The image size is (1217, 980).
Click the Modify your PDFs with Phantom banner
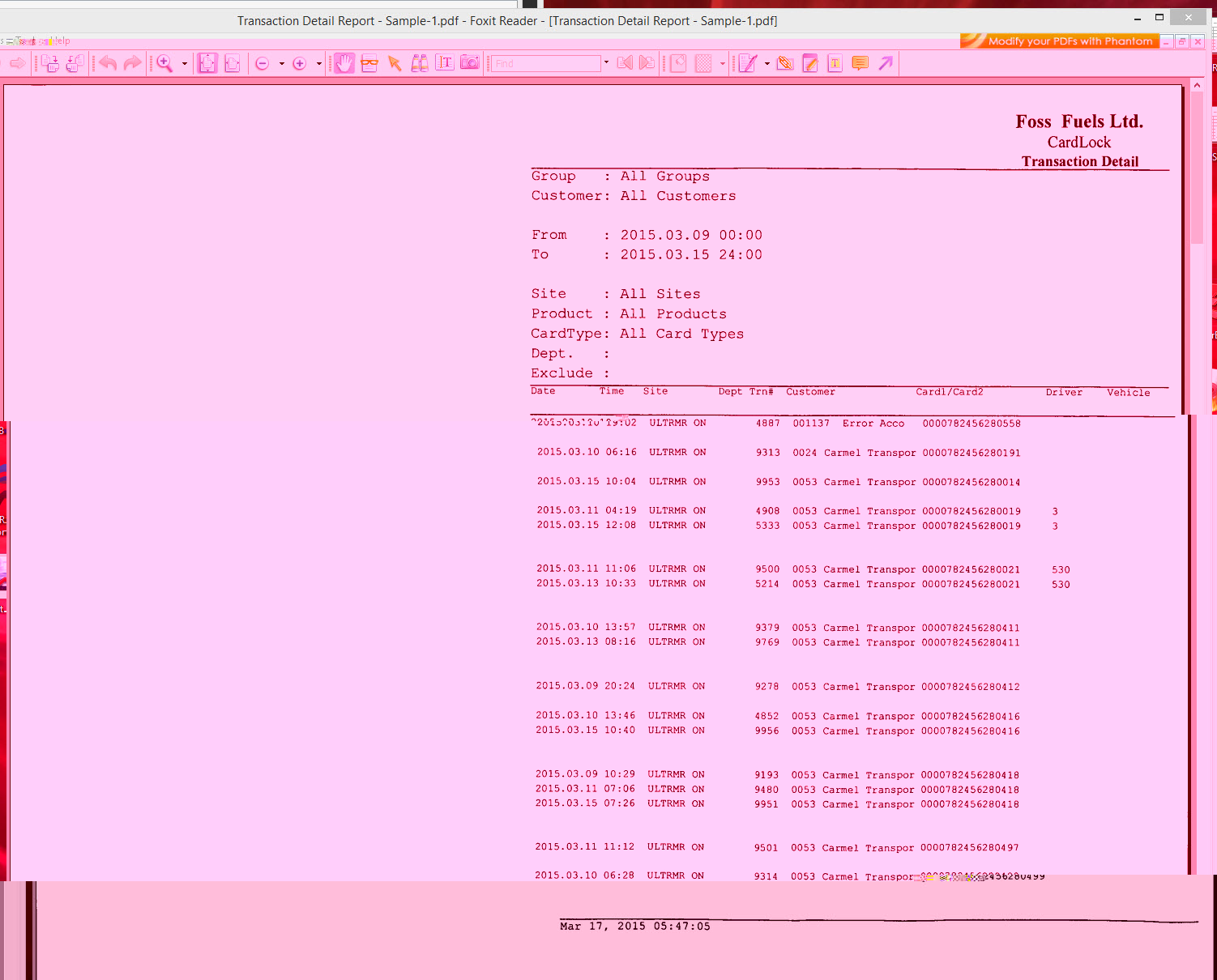1060,41
